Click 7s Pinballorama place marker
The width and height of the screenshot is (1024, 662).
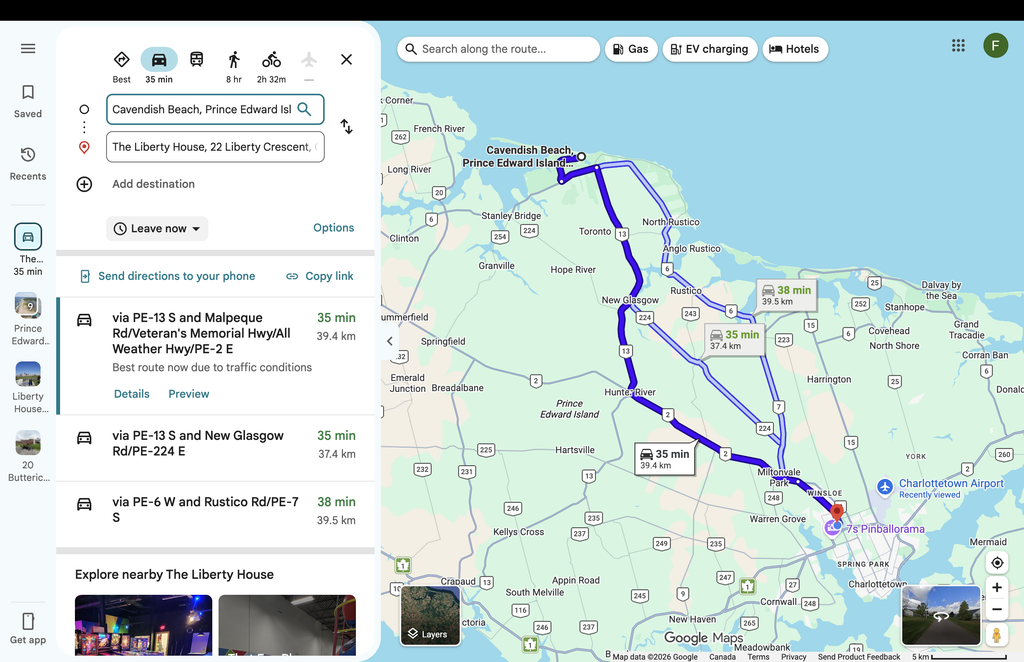831,528
